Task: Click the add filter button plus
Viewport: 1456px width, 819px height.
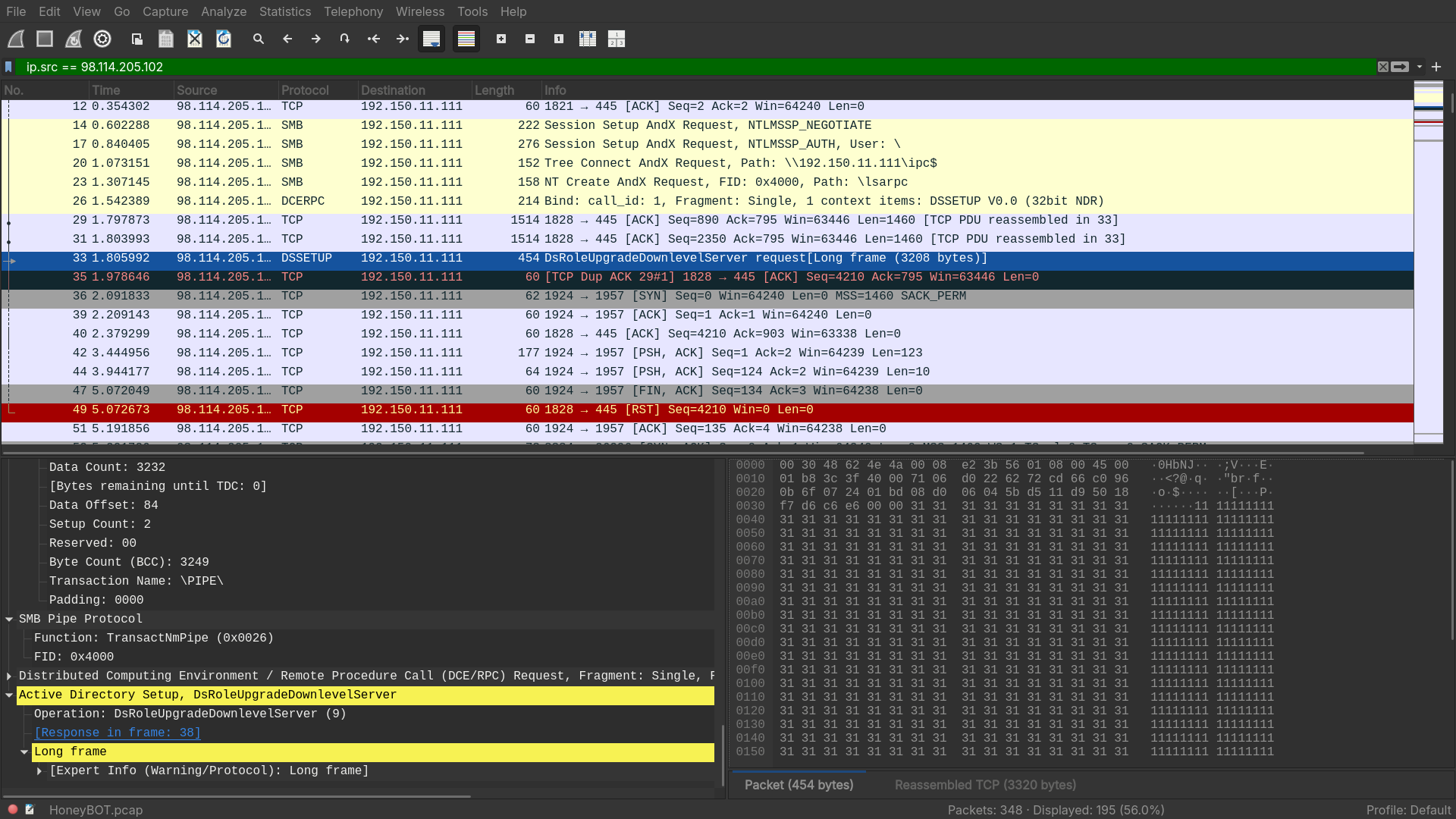Action: tap(1436, 67)
